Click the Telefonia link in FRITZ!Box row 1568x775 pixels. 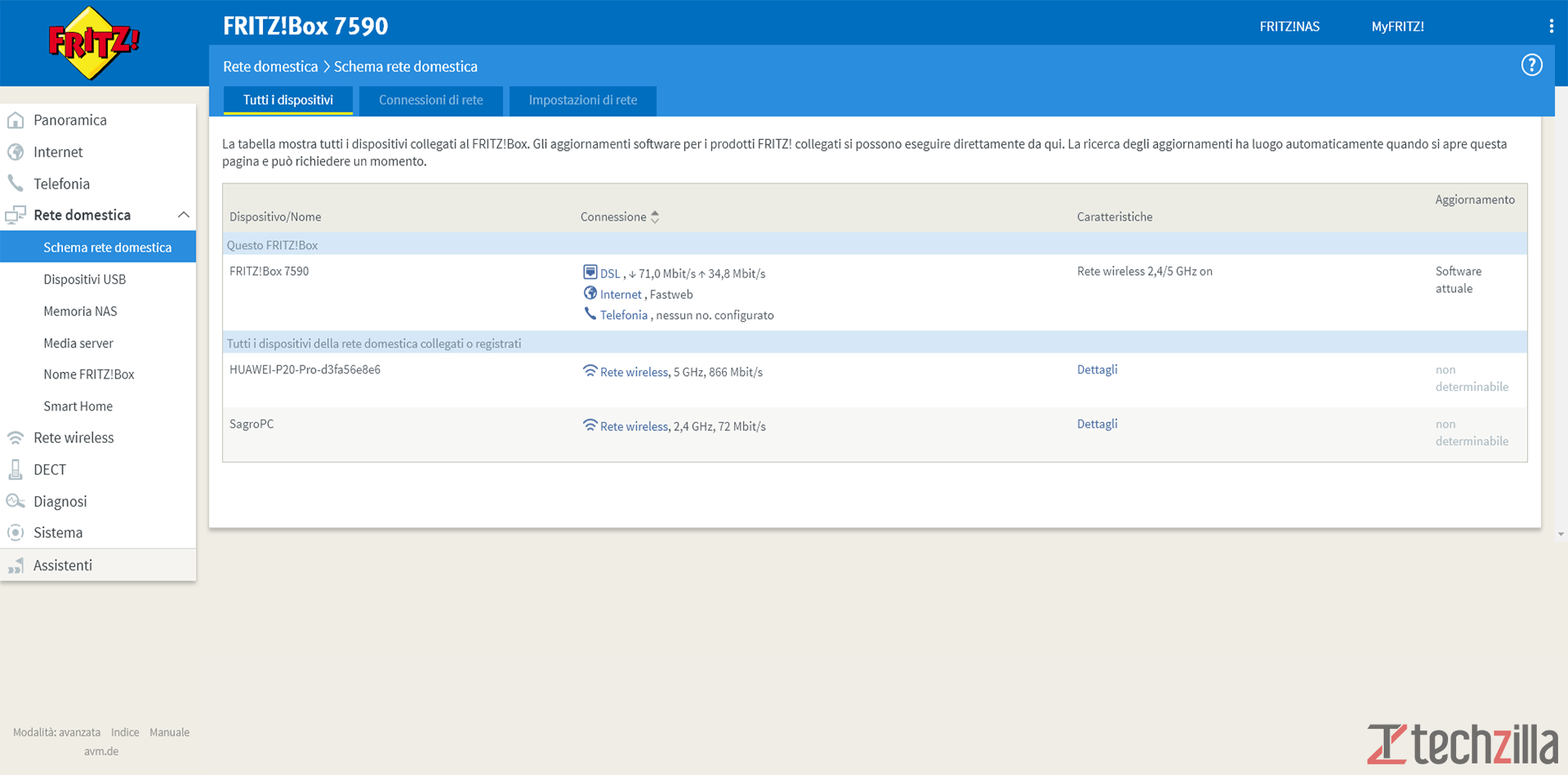coord(624,315)
